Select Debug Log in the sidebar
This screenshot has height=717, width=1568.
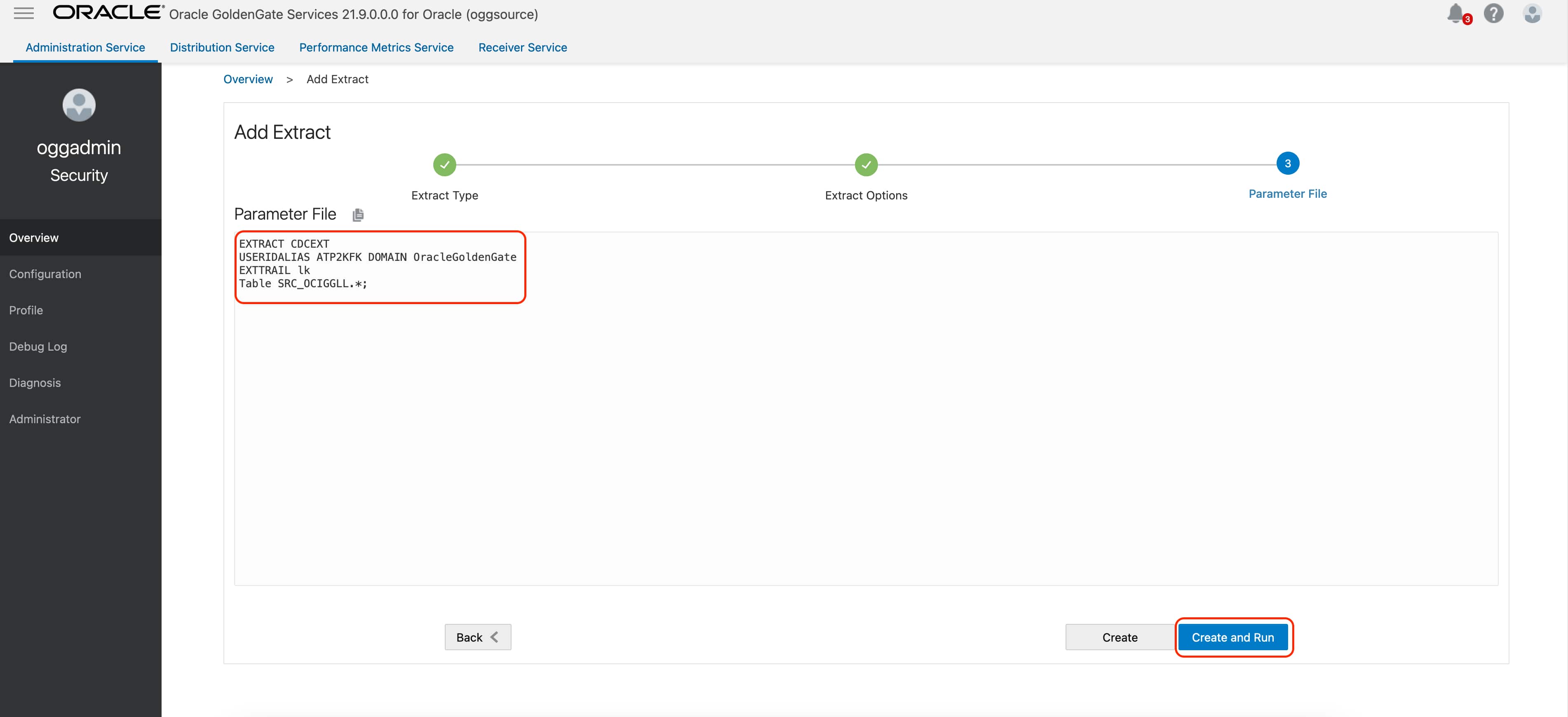(38, 346)
